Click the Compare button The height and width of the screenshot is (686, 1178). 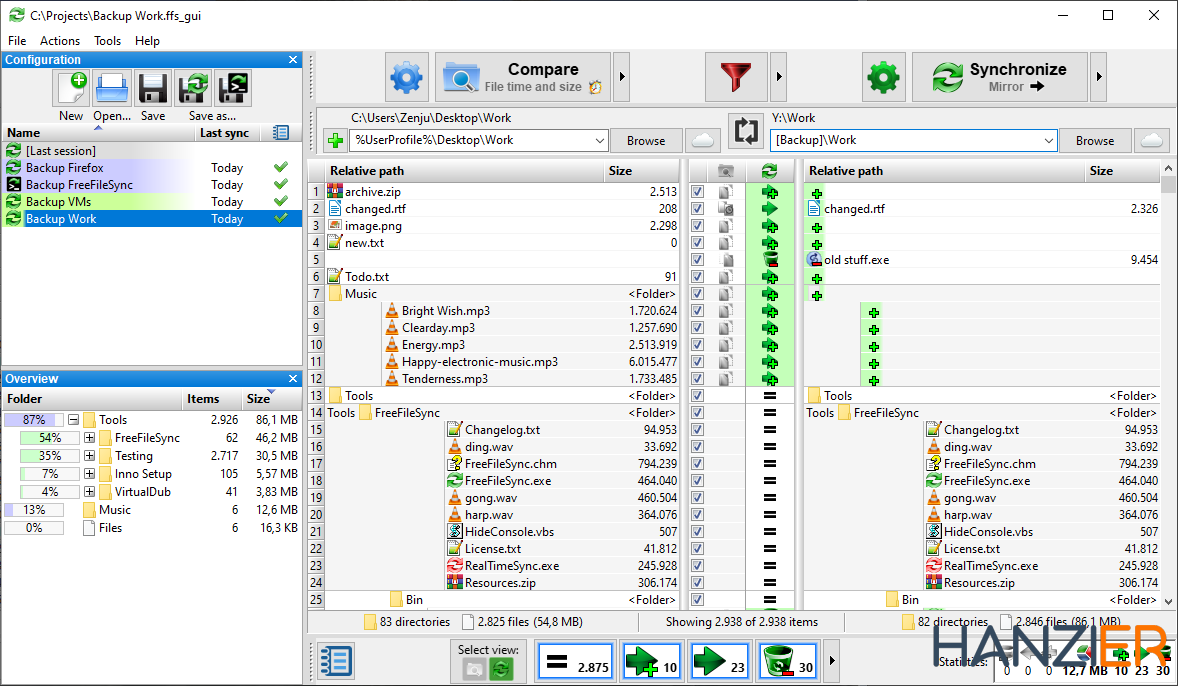(x=523, y=77)
